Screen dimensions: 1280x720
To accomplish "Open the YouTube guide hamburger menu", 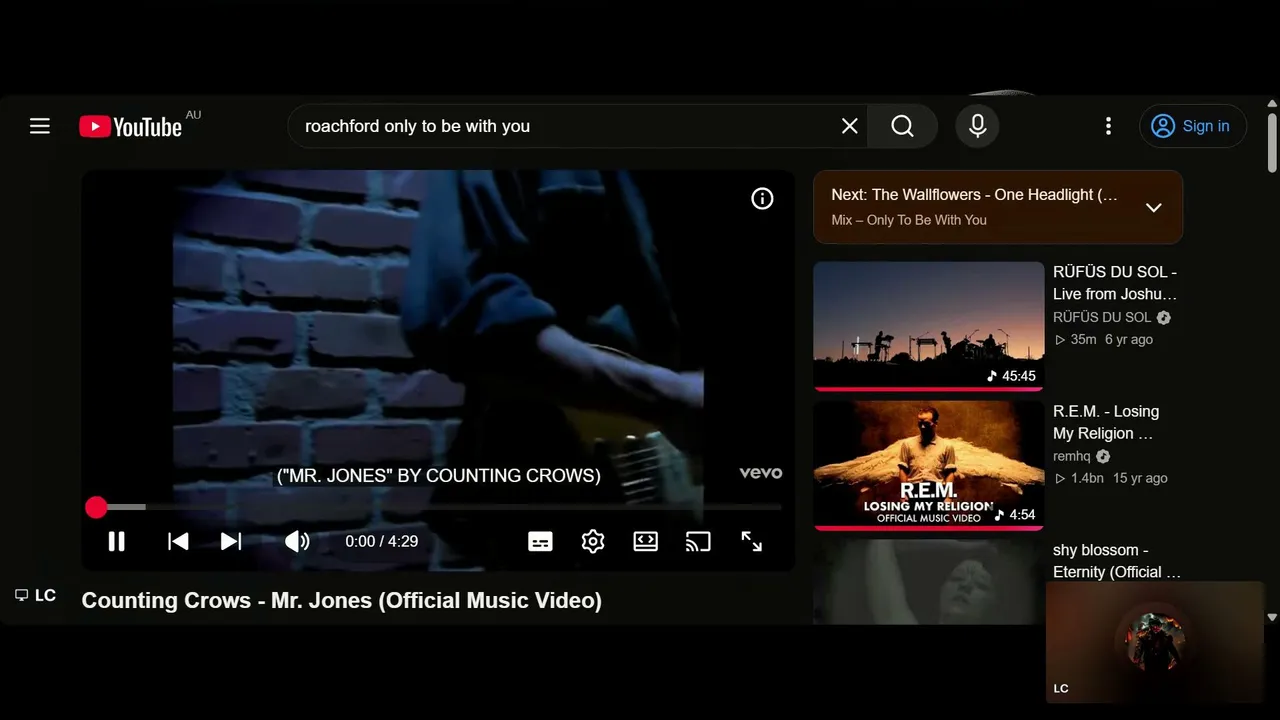I will click(40, 126).
